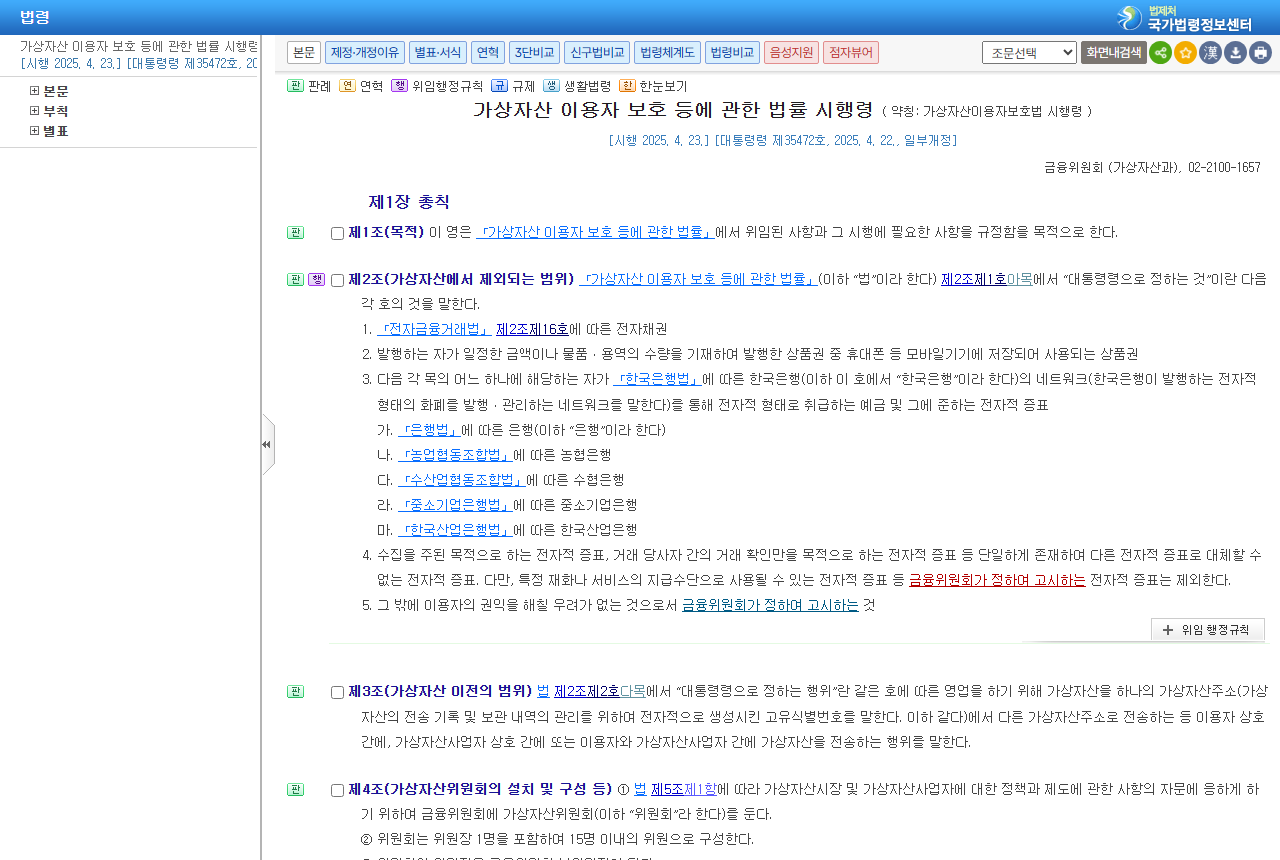Image resolution: width=1280 pixels, height=860 pixels.
Task: Expand the 별표 tree node
Action: [35, 131]
